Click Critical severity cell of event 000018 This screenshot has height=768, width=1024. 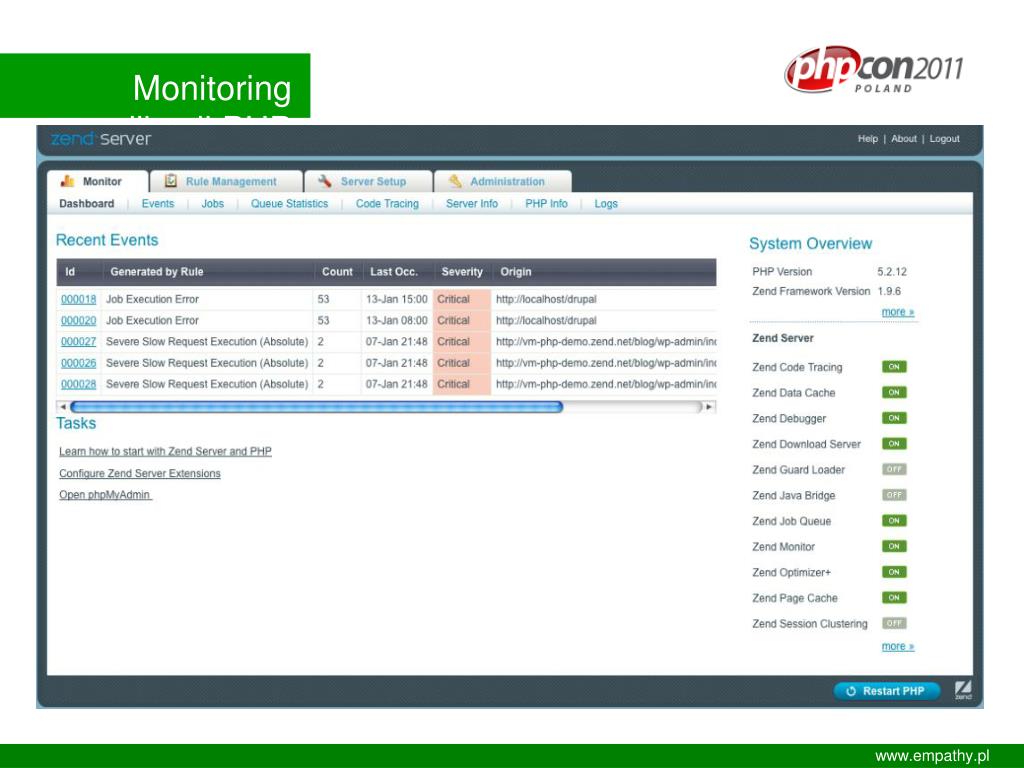coord(462,299)
